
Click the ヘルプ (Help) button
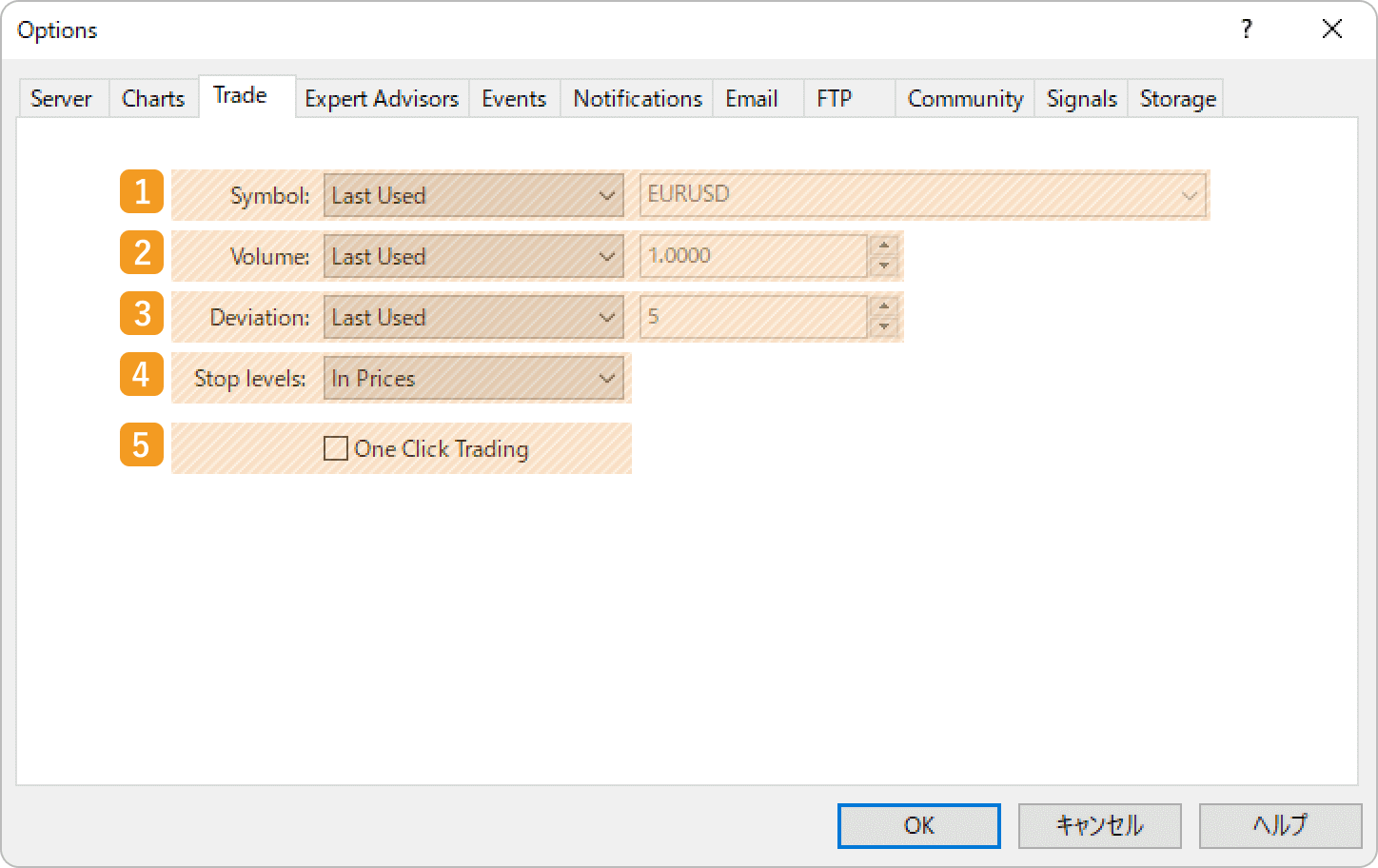click(x=1280, y=825)
